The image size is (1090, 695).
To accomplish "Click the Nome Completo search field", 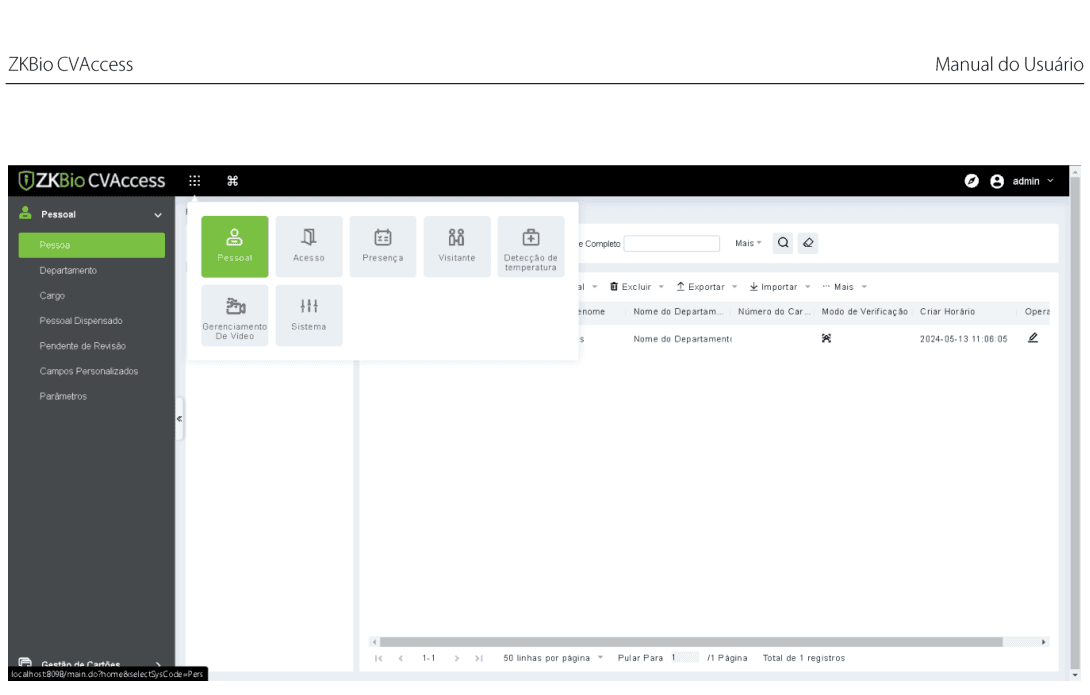I will (x=672, y=243).
